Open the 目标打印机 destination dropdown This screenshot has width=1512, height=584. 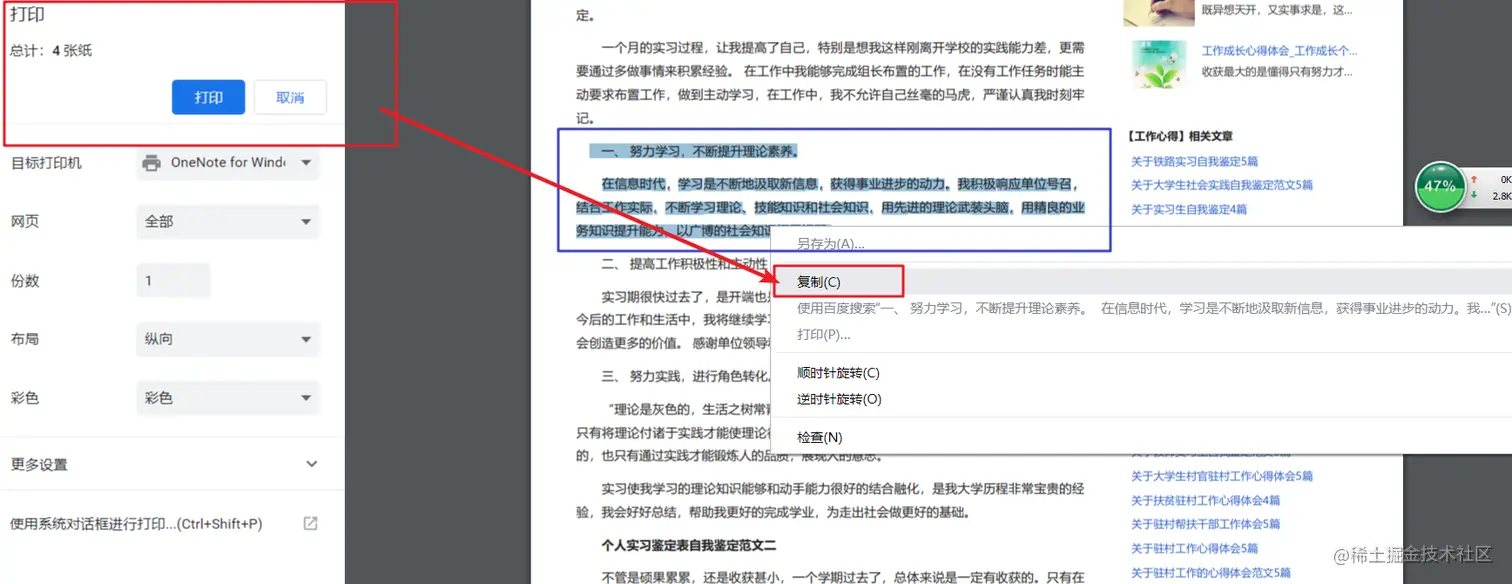click(228, 162)
